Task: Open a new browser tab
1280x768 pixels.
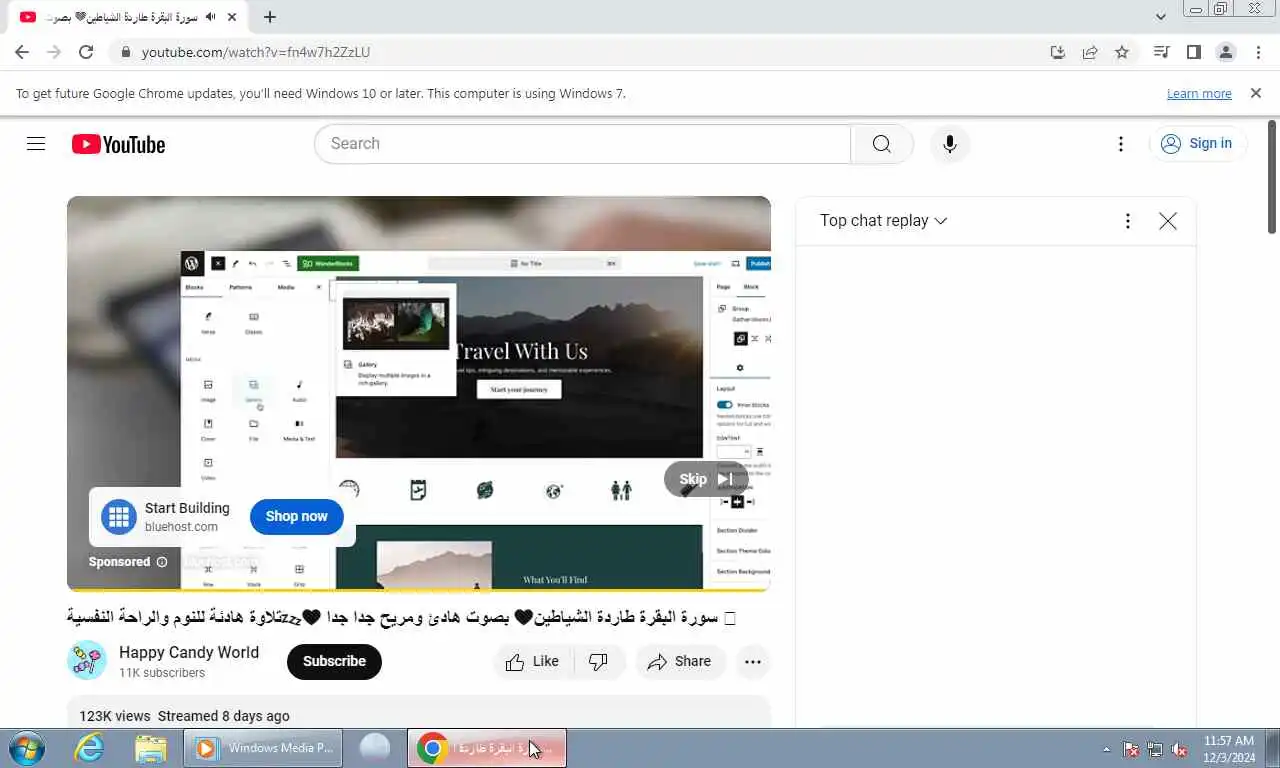Action: (x=270, y=17)
